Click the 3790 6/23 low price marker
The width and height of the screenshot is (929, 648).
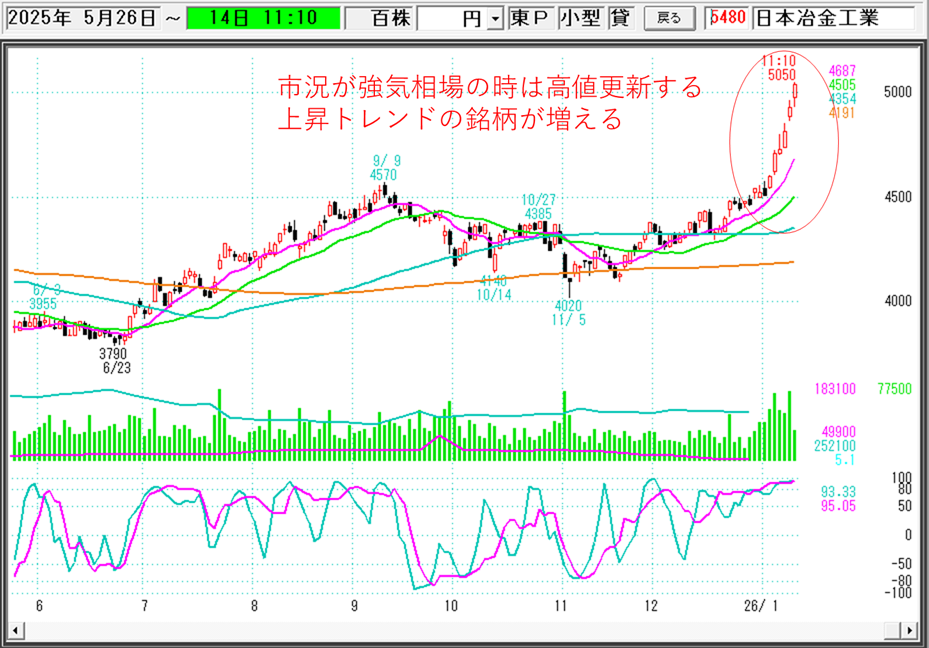click(x=117, y=360)
